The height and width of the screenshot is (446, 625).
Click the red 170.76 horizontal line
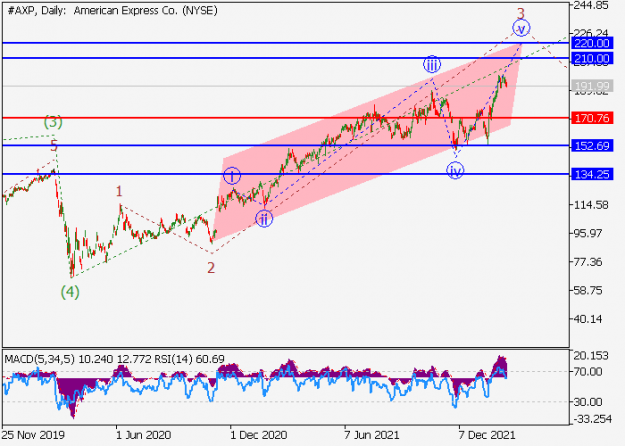[x=286, y=118]
